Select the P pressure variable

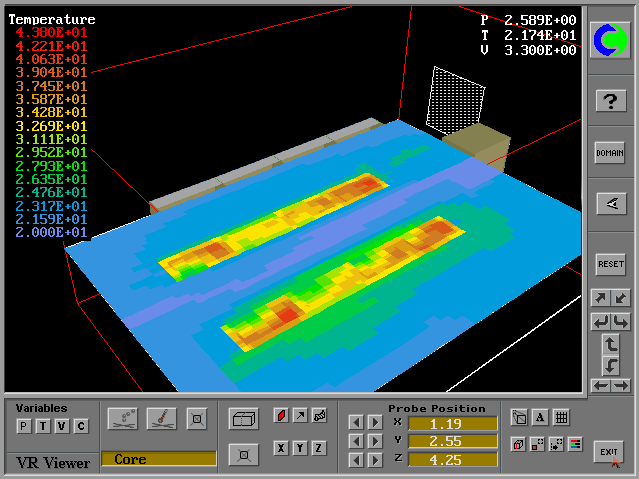pyautogui.click(x=24, y=427)
